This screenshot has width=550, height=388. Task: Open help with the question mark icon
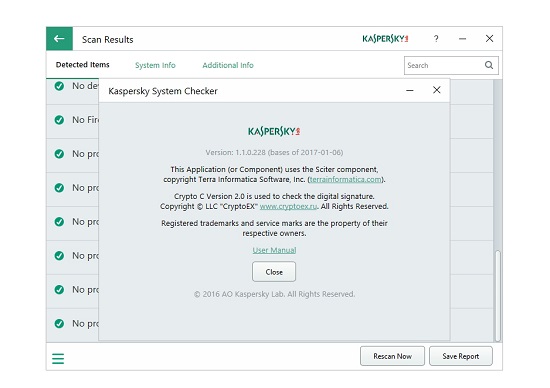[436, 39]
